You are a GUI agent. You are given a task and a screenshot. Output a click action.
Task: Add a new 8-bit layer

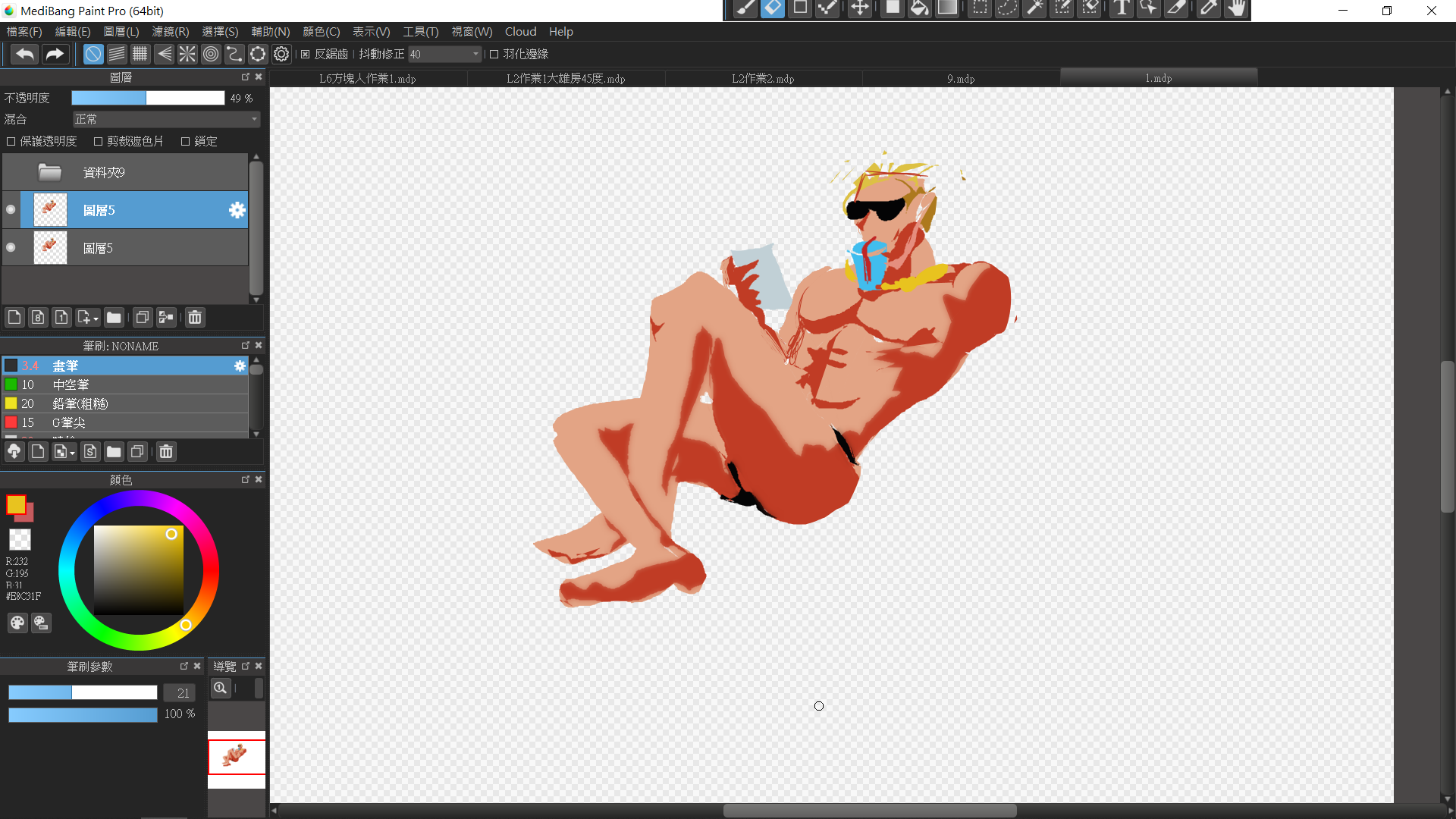click(38, 317)
